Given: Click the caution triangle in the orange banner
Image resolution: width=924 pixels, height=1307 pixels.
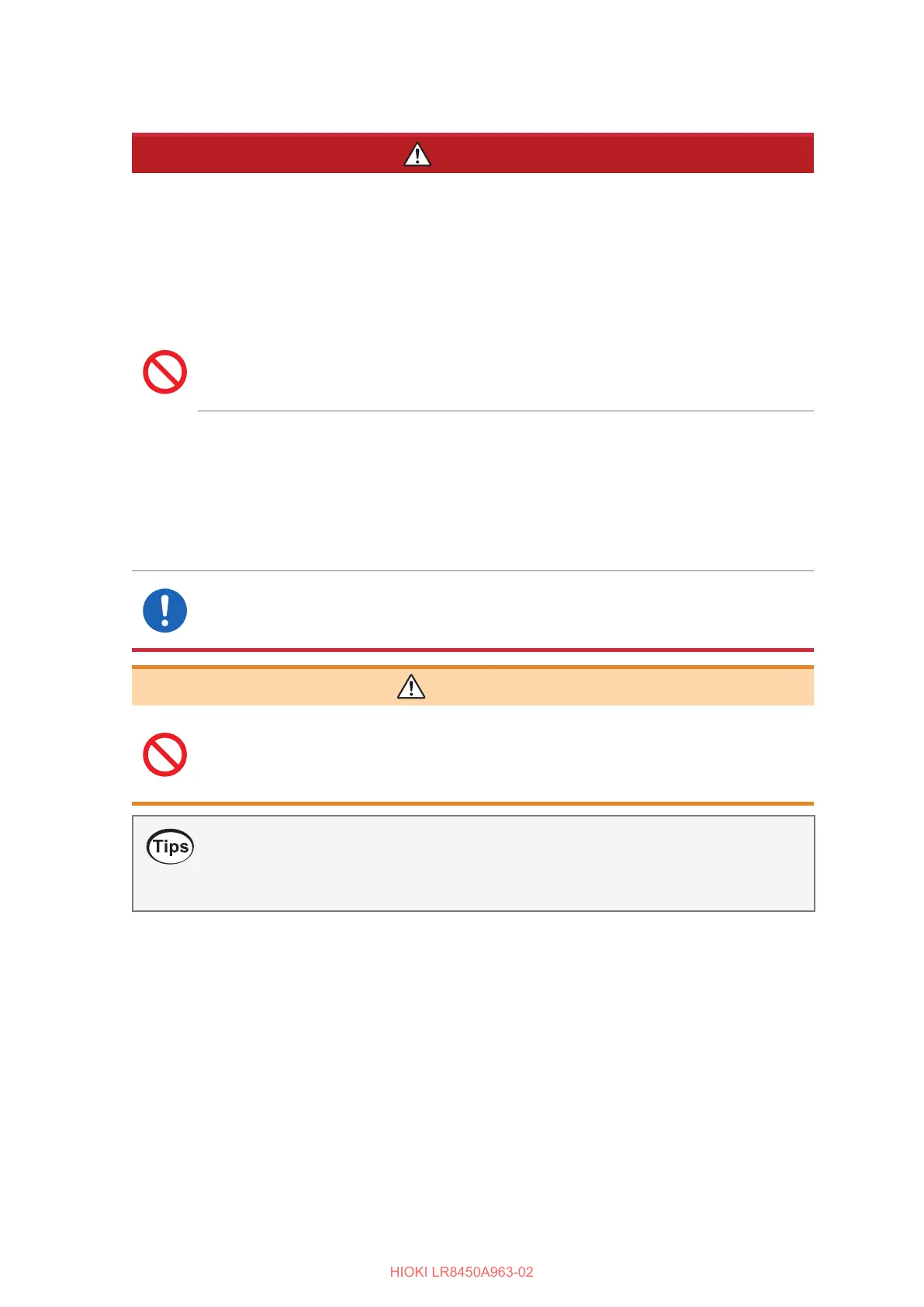Looking at the screenshot, I should (x=410, y=687).
